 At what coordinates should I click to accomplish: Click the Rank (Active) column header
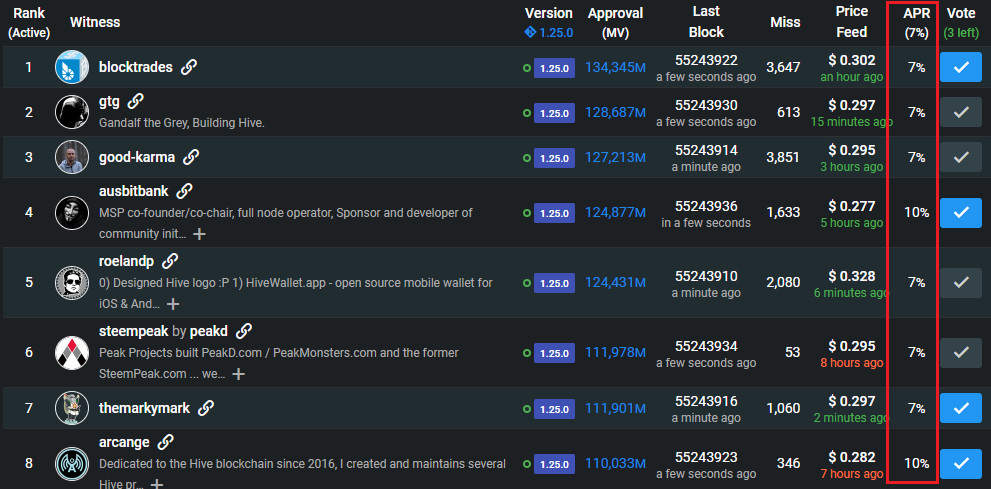29,23
